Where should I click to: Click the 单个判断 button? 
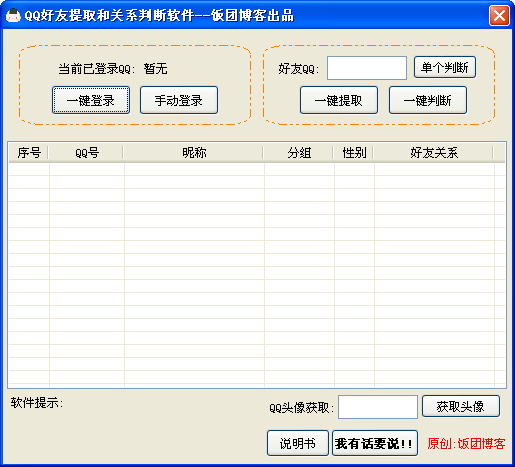click(x=445, y=67)
